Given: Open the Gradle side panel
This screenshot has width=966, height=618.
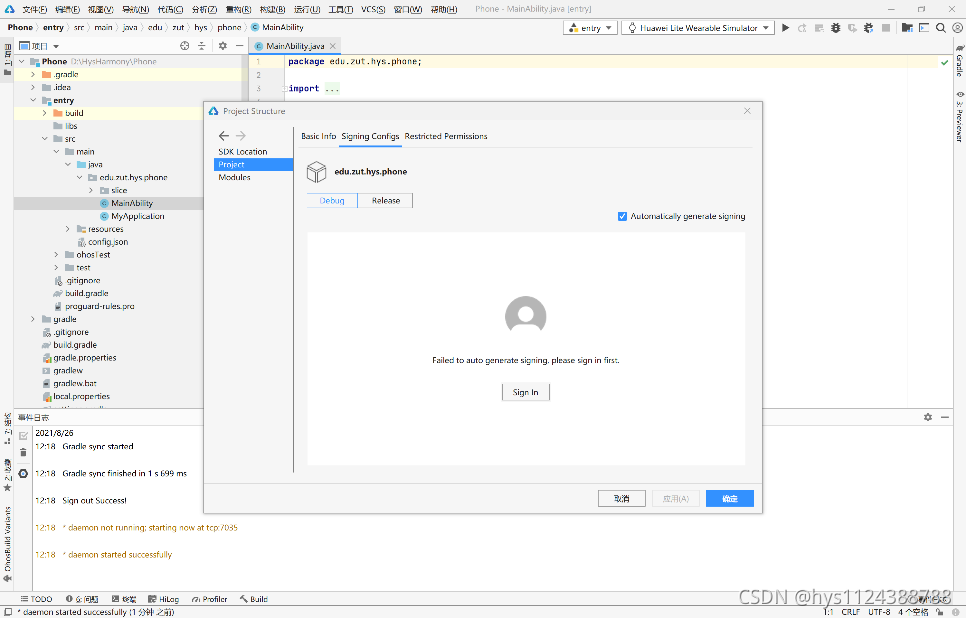Looking at the screenshot, I should [959, 60].
